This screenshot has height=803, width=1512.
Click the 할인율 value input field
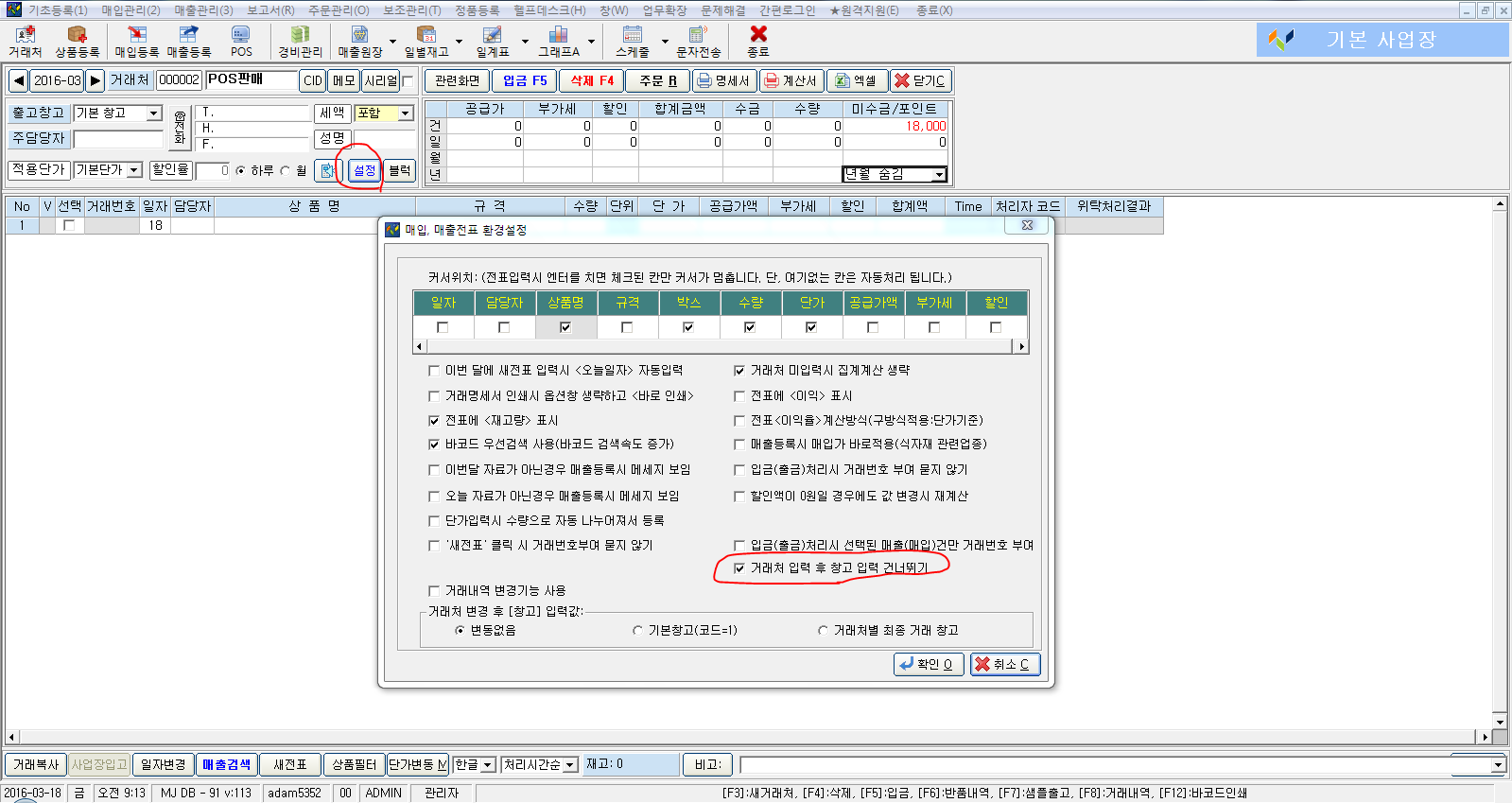(214, 170)
